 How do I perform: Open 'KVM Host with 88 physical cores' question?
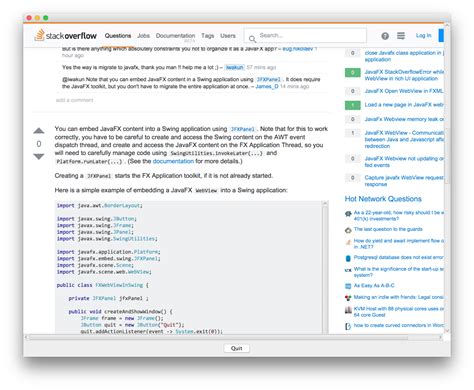(x=399, y=312)
